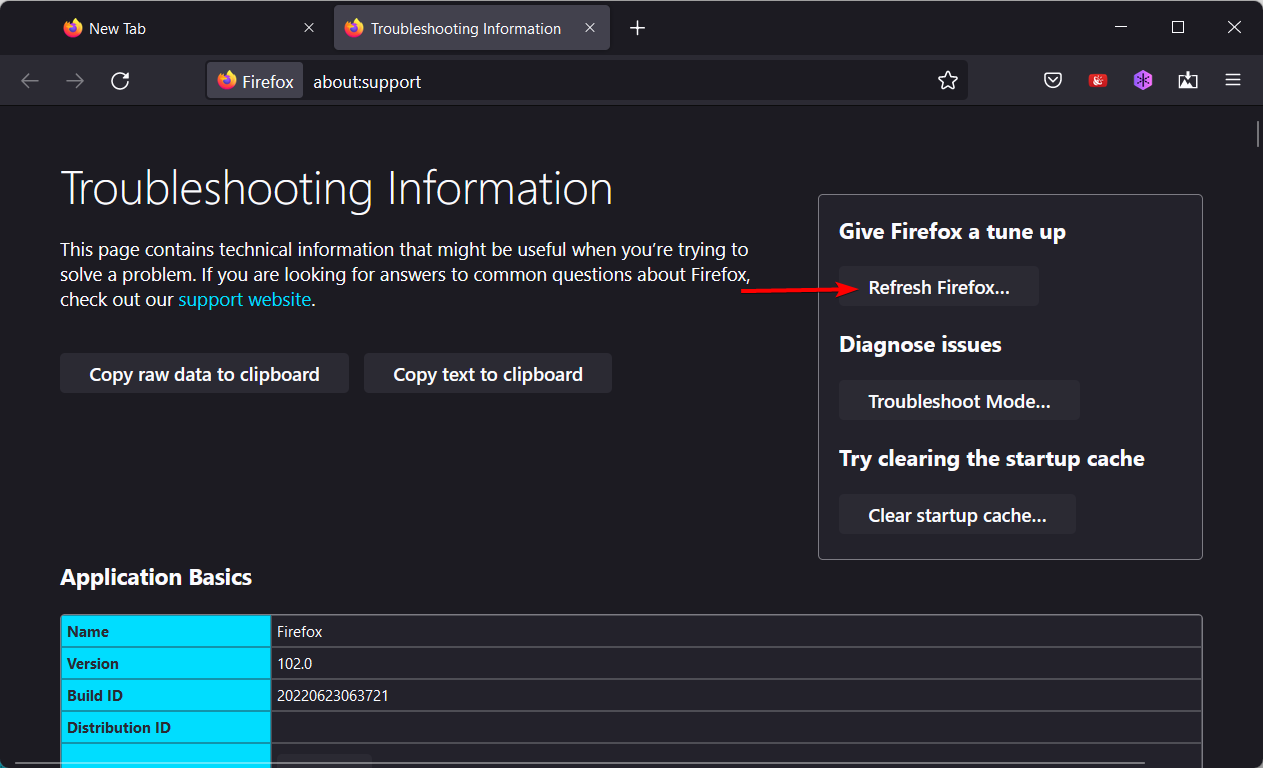Screen dimensions: 1263x768
Task: Click the Firefox identity badge in address bar
Action: [x=255, y=81]
